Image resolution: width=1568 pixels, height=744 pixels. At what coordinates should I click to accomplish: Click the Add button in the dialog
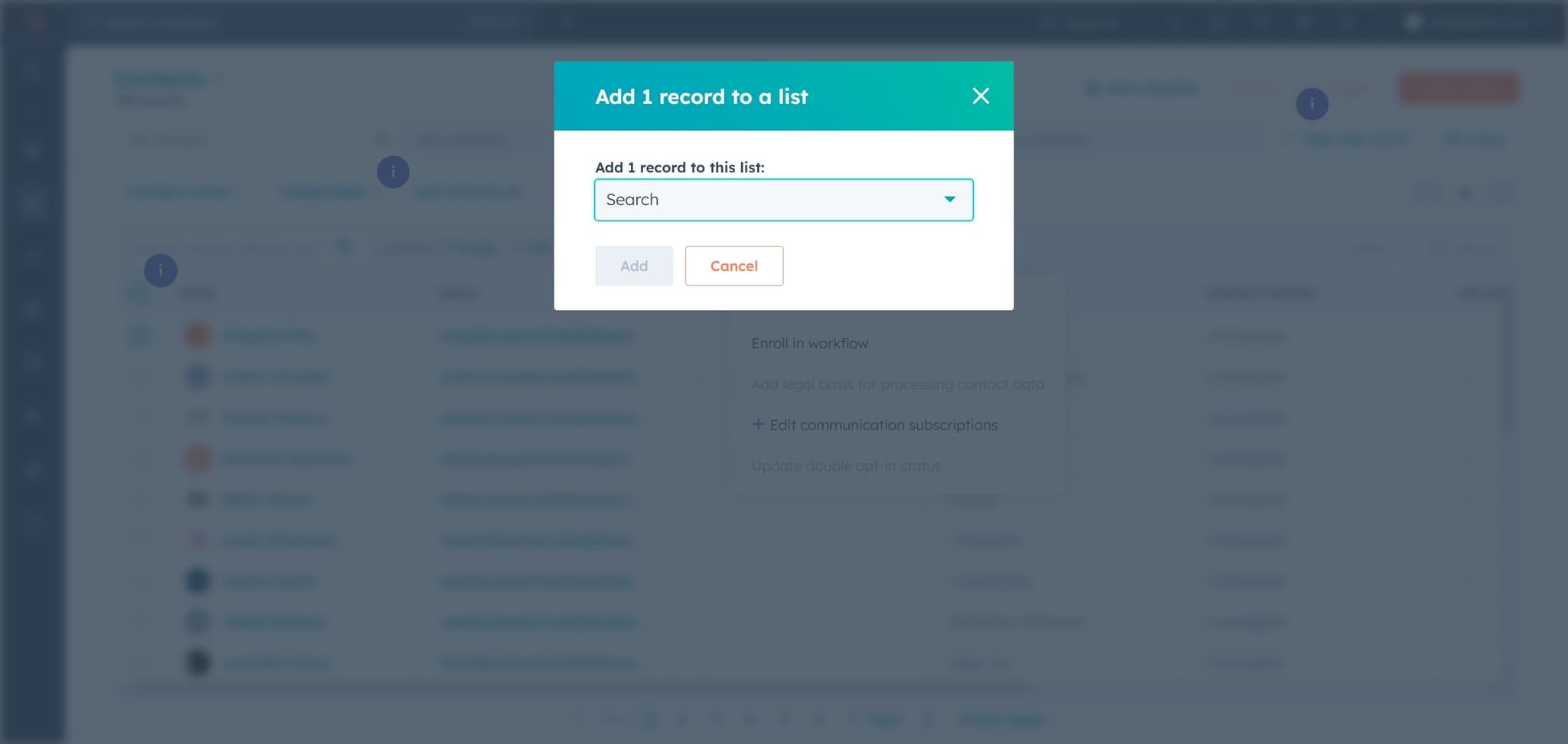tap(633, 266)
